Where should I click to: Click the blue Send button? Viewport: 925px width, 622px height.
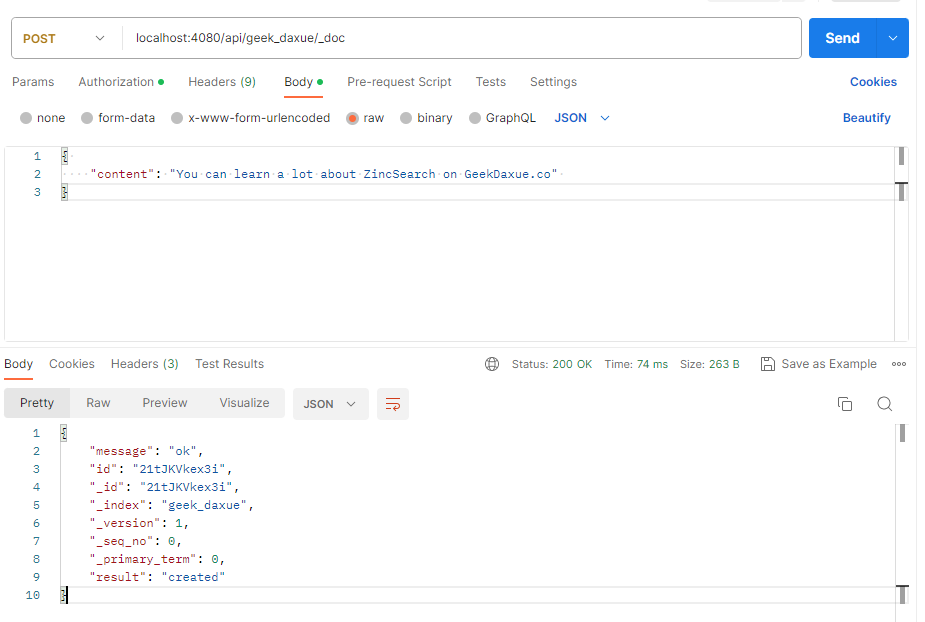coord(842,38)
